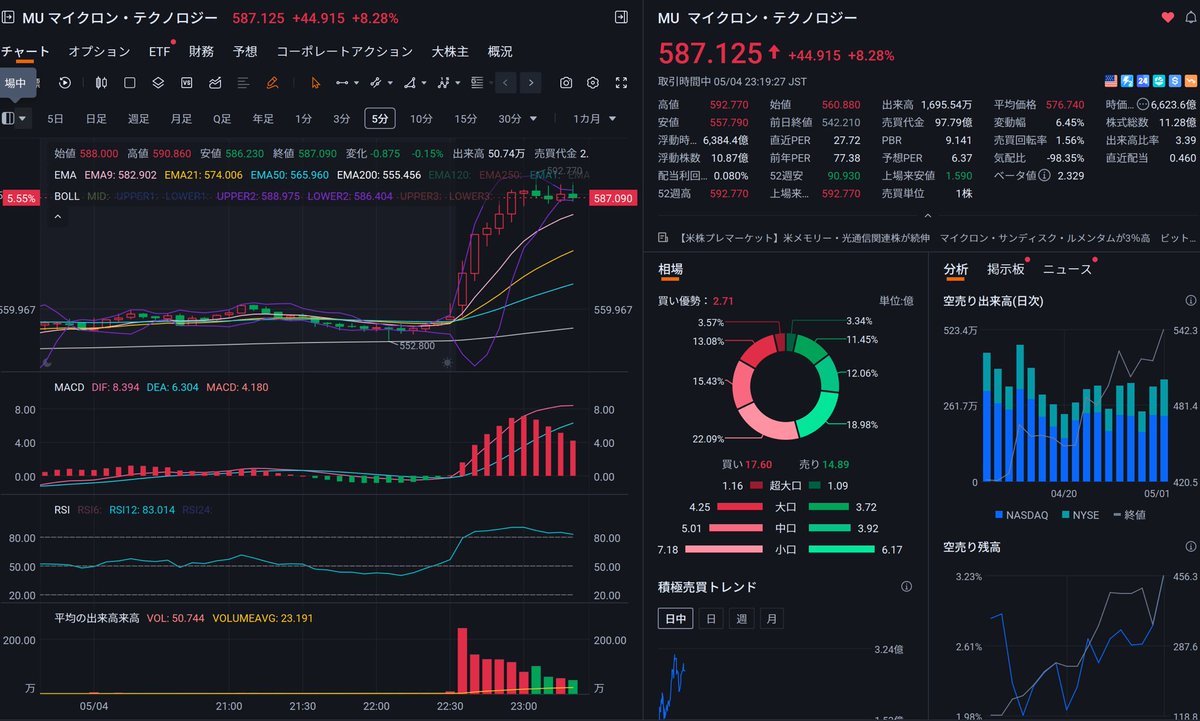1200x721 pixels.
Task: Select the orange cursor pointer tool
Action: tap(316, 83)
